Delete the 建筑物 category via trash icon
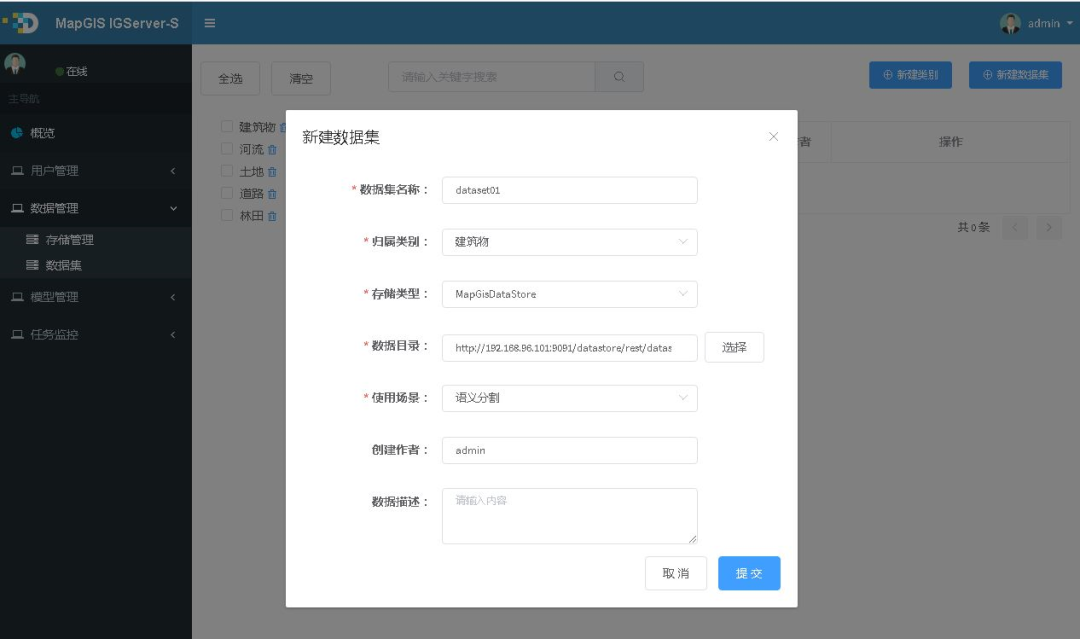Screen dimensions: 1080x639 point(283,128)
